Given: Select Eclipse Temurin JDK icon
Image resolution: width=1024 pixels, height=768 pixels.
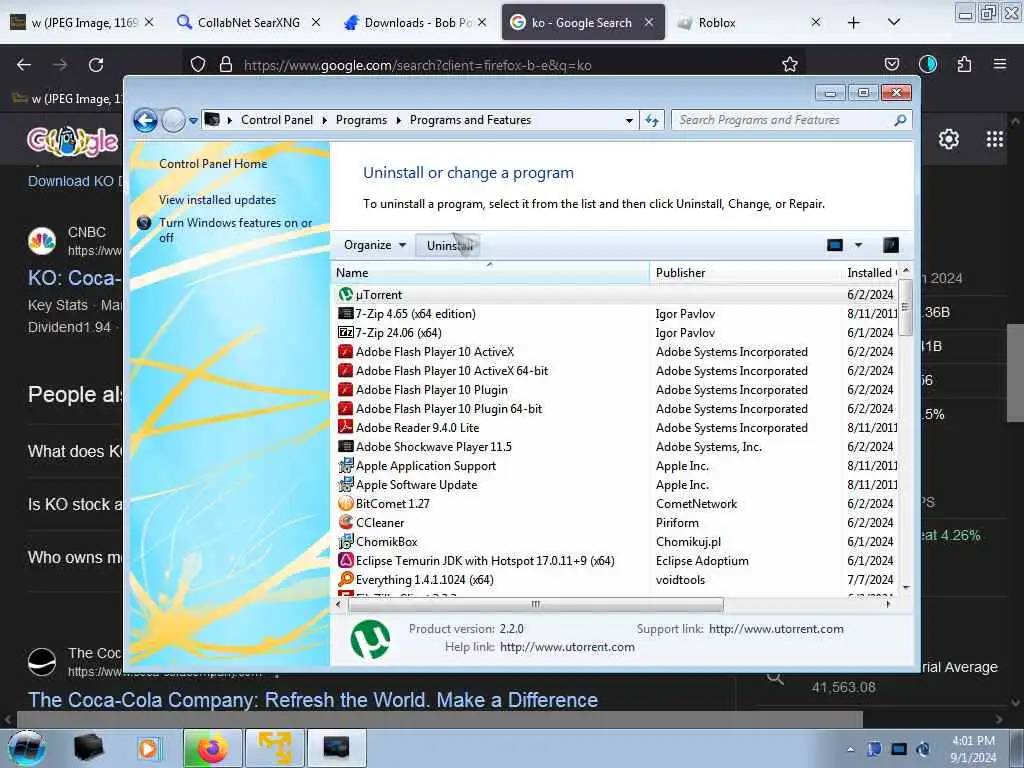Looking at the screenshot, I should click(x=345, y=560).
